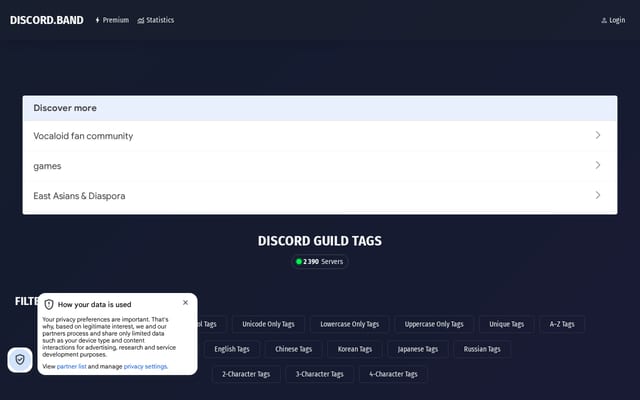Click the green online status dot

(299, 262)
